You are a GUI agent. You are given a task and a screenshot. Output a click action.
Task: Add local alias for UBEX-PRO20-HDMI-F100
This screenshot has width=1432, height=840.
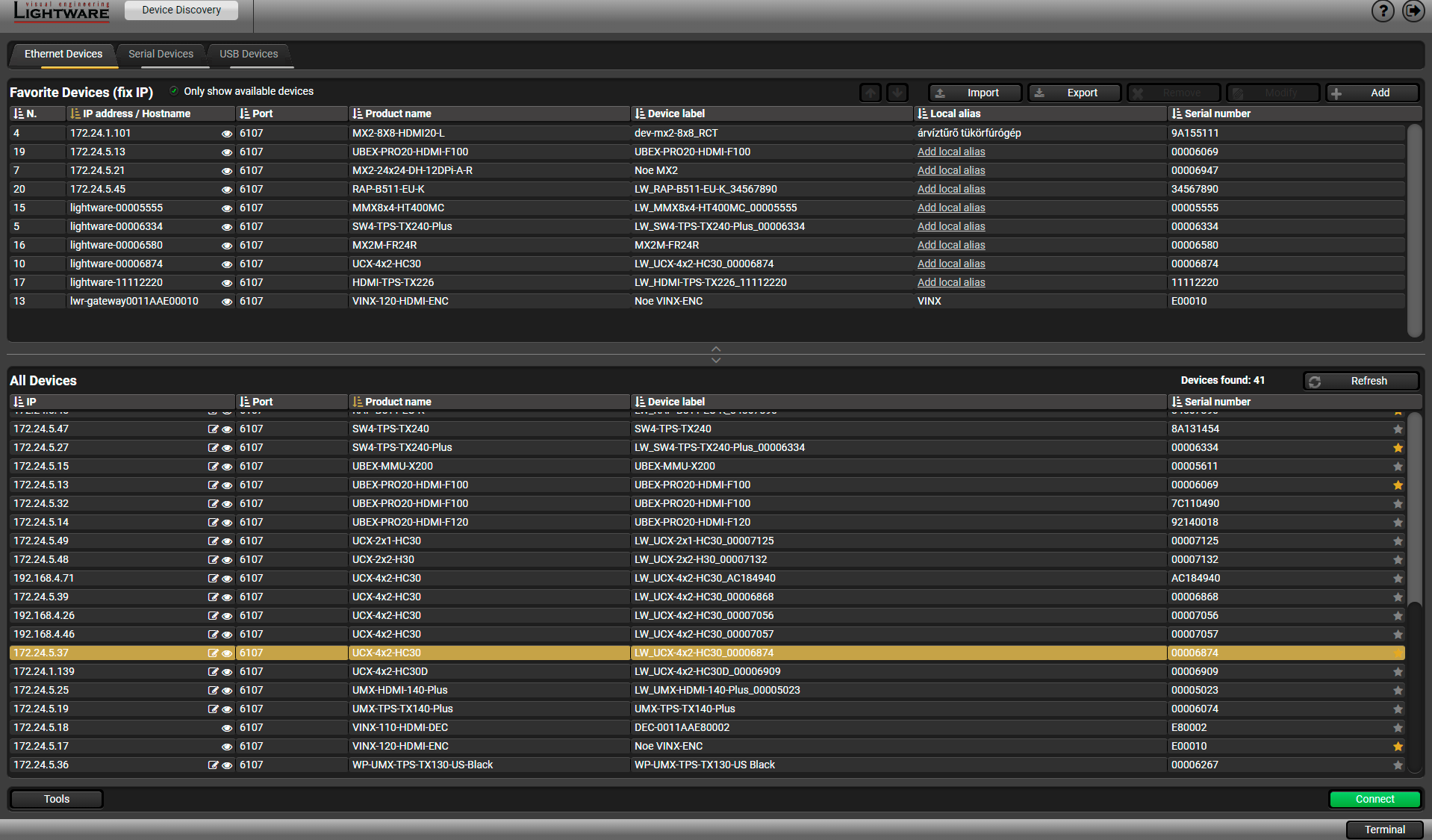pyautogui.click(x=951, y=152)
